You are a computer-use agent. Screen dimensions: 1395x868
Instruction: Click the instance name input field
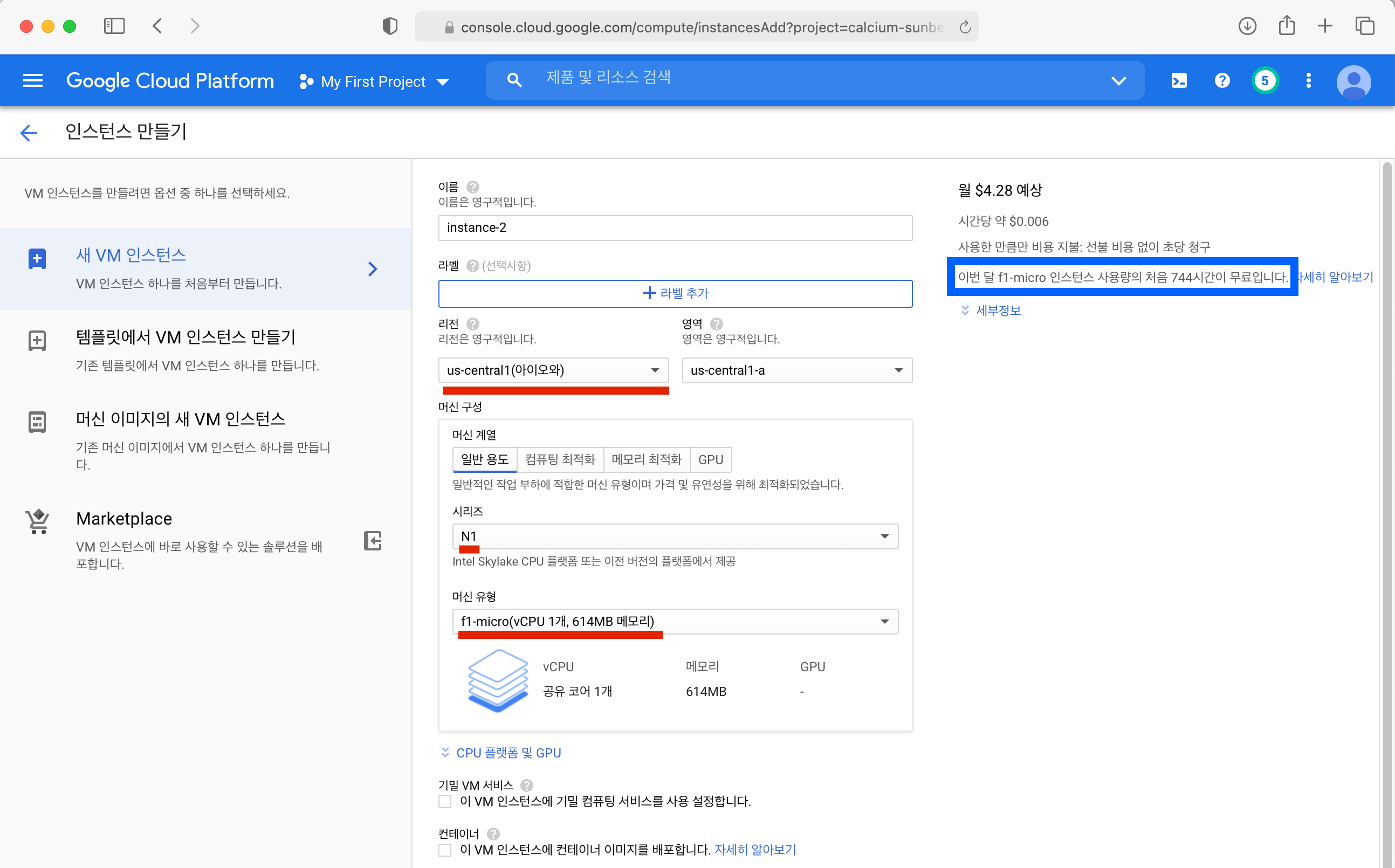(675, 228)
